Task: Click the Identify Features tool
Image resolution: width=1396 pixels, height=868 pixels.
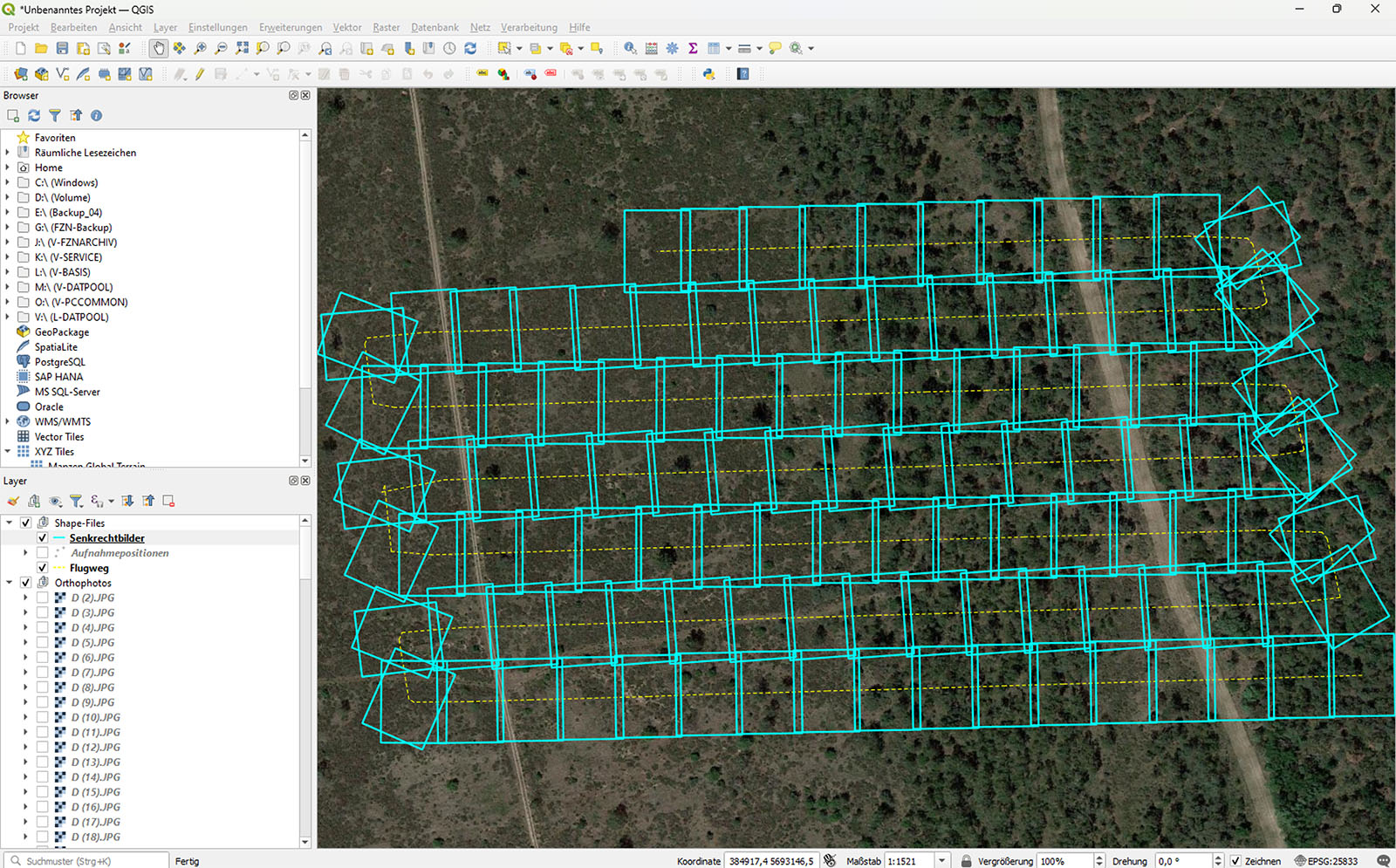Action: point(630,49)
